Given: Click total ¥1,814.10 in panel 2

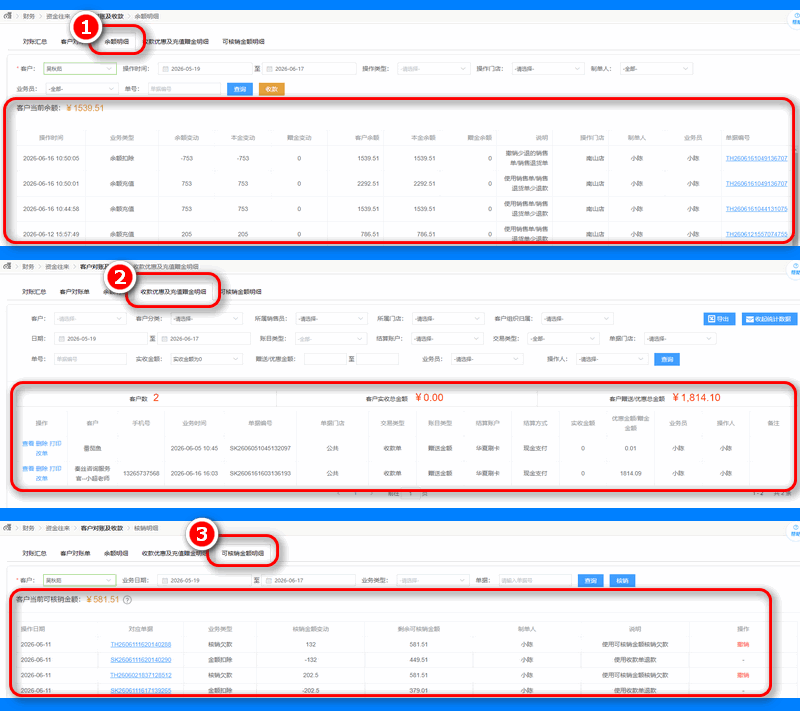Looking at the screenshot, I should click(696, 398).
